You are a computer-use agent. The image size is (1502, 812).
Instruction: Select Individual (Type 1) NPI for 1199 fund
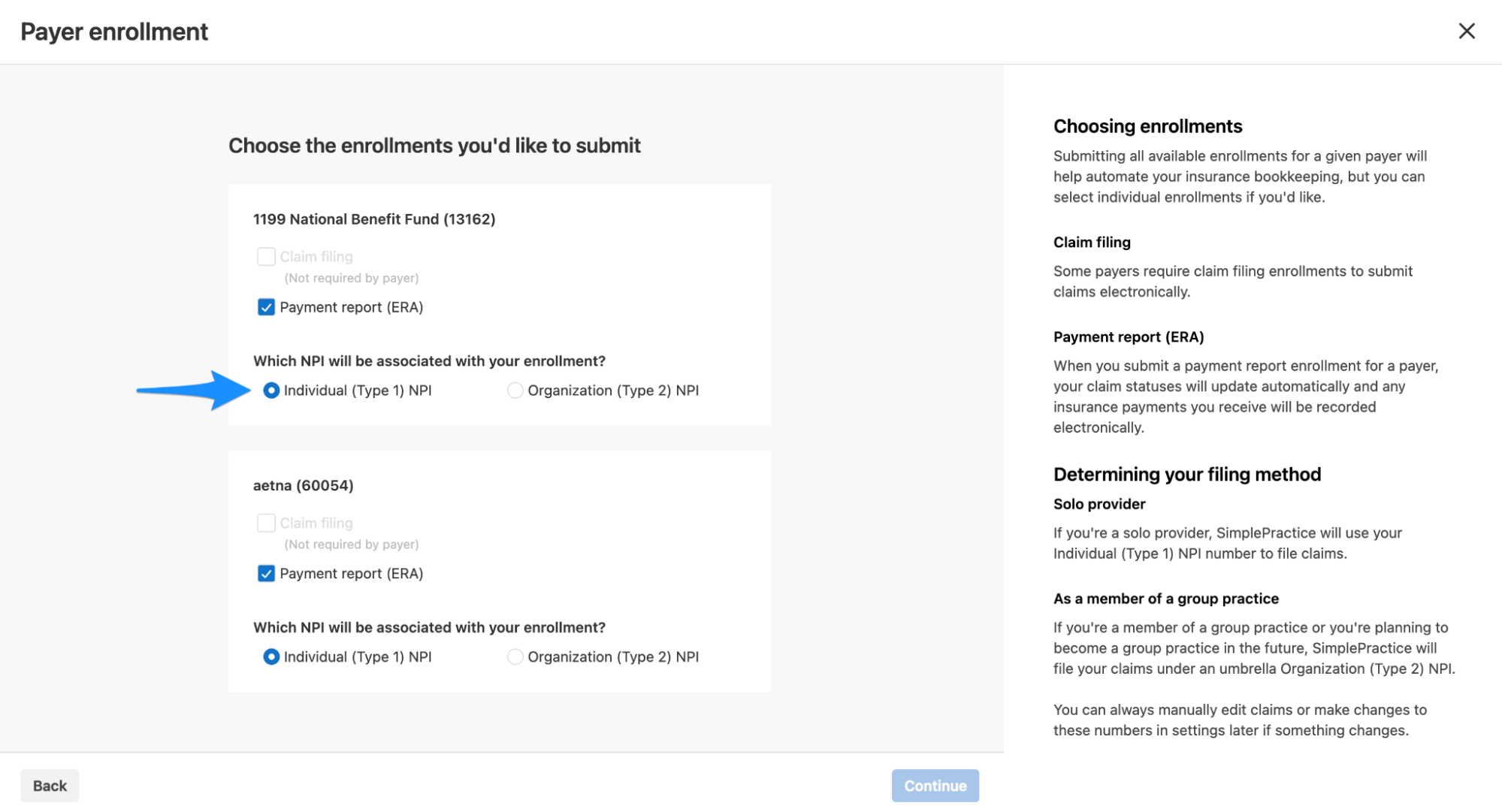[x=271, y=391]
